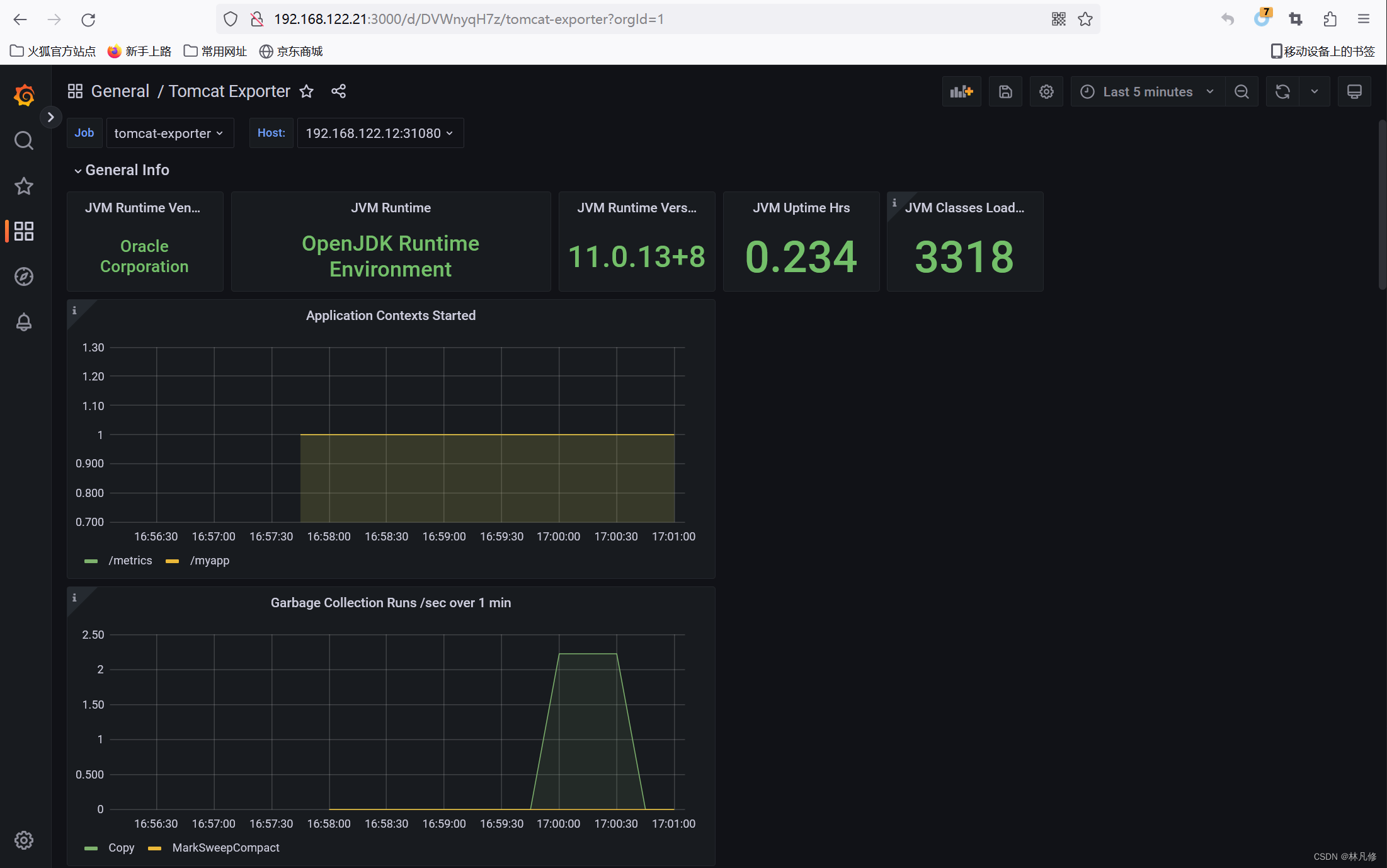Click the page vertical scrollbar
The height and width of the screenshot is (868, 1387).
pos(1383,205)
